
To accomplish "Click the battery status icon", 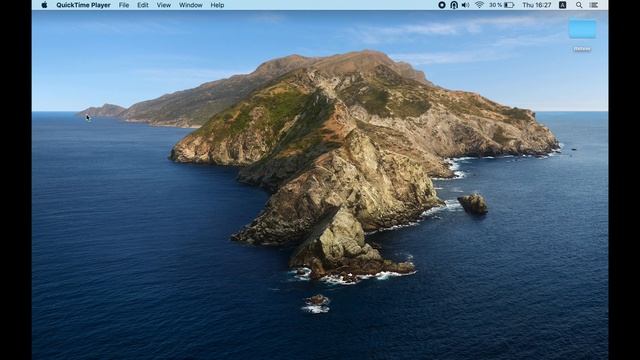I will tap(509, 5).
